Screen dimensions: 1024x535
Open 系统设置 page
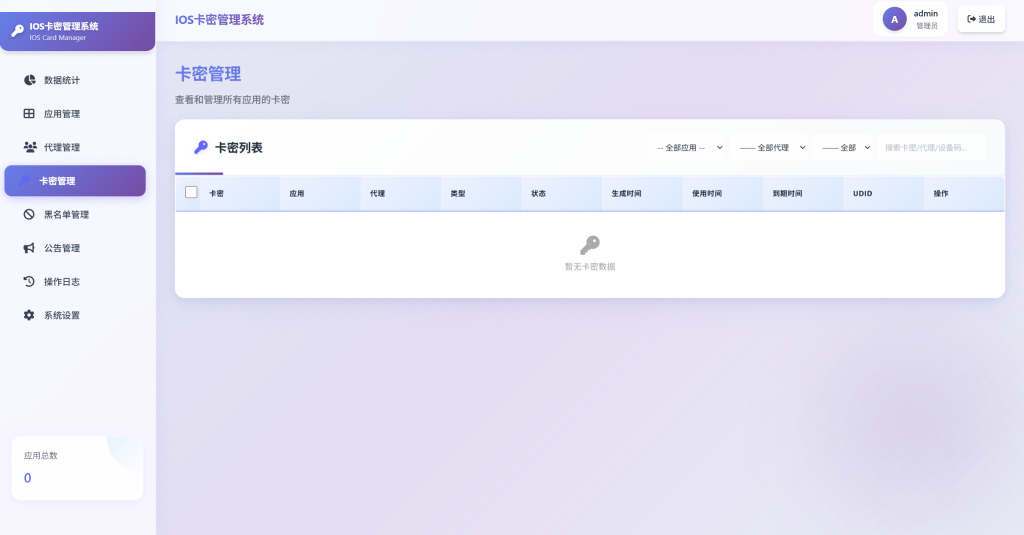[75, 316]
